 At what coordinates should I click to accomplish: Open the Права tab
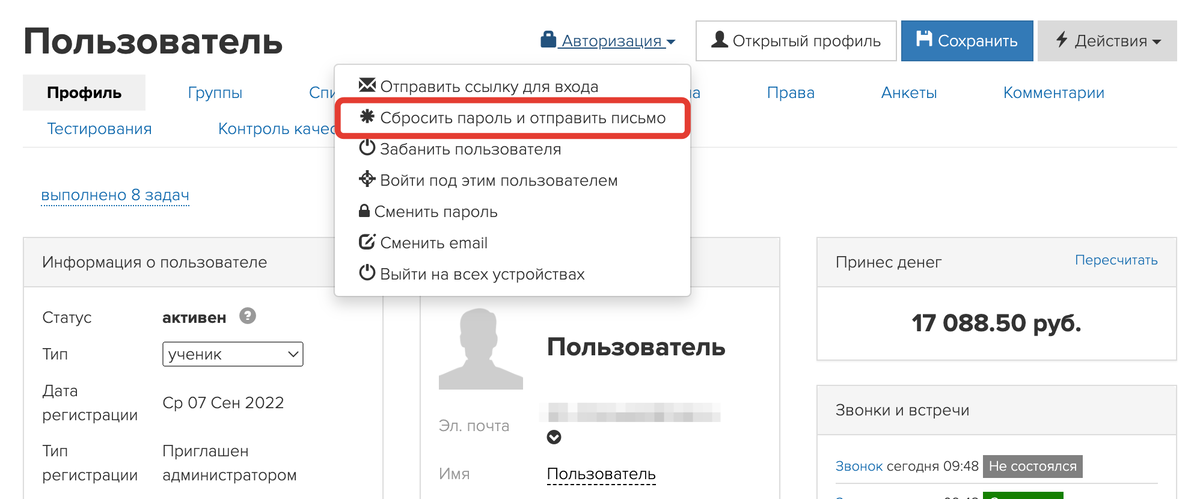click(x=790, y=93)
